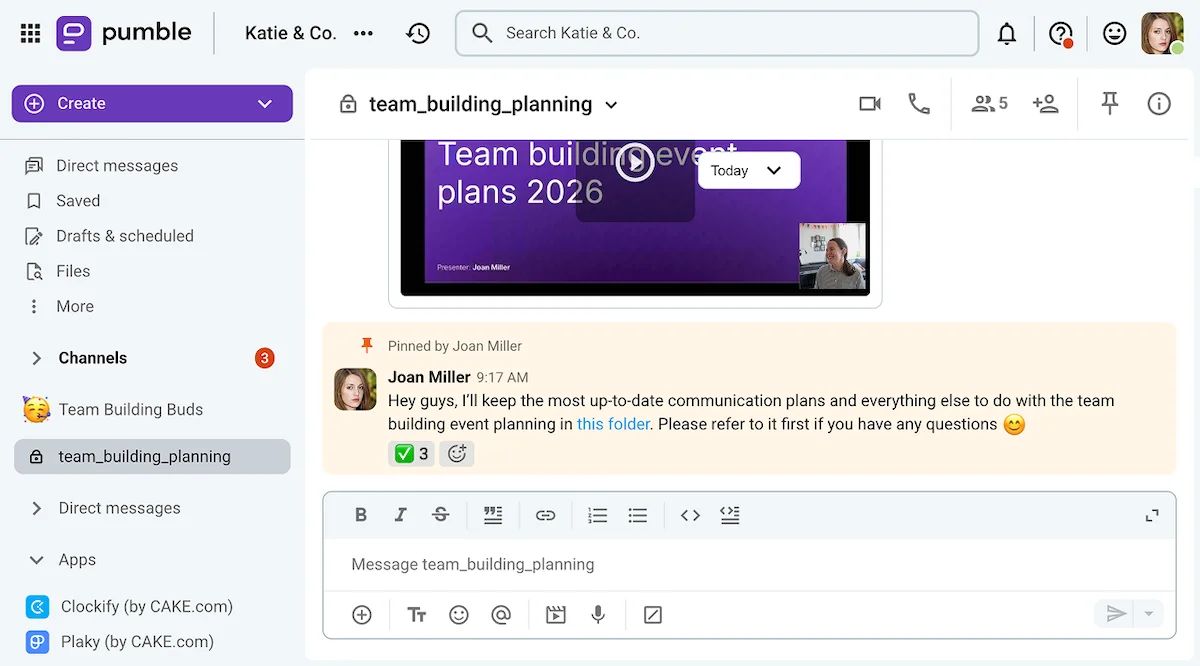Toggle the bulleted list

coord(638,515)
